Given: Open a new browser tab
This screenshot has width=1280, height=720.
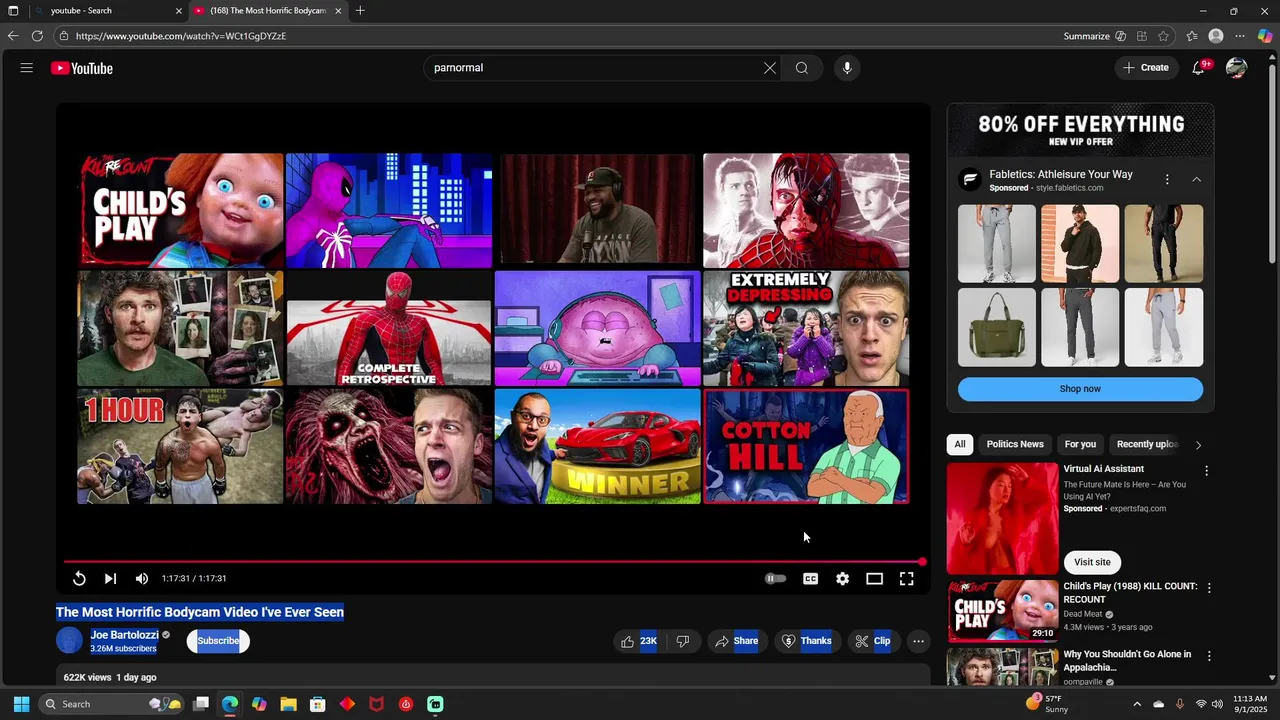Looking at the screenshot, I should pyautogui.click(x=360, y=11).
